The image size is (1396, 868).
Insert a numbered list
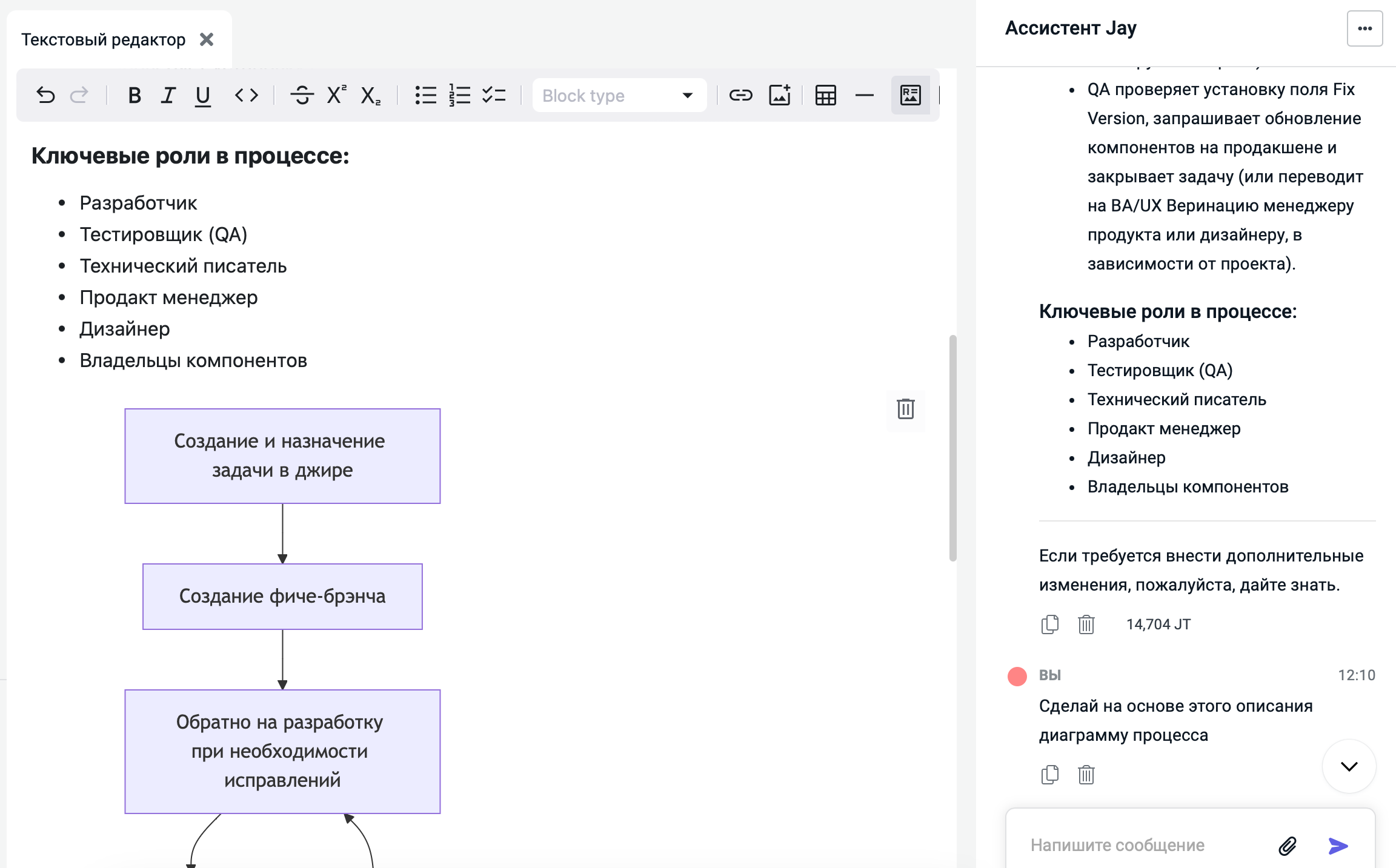pos(460,96)
